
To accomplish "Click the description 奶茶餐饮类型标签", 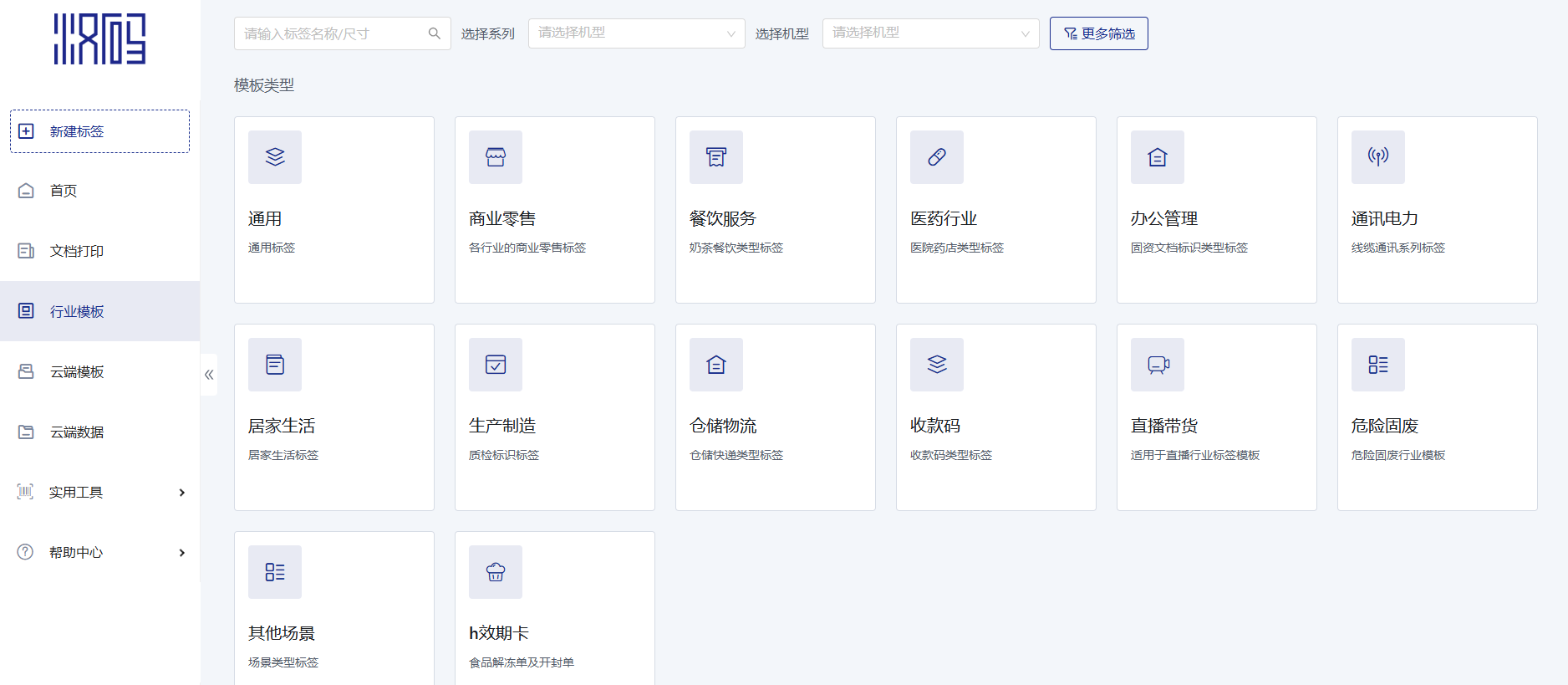I will [736, 248].
